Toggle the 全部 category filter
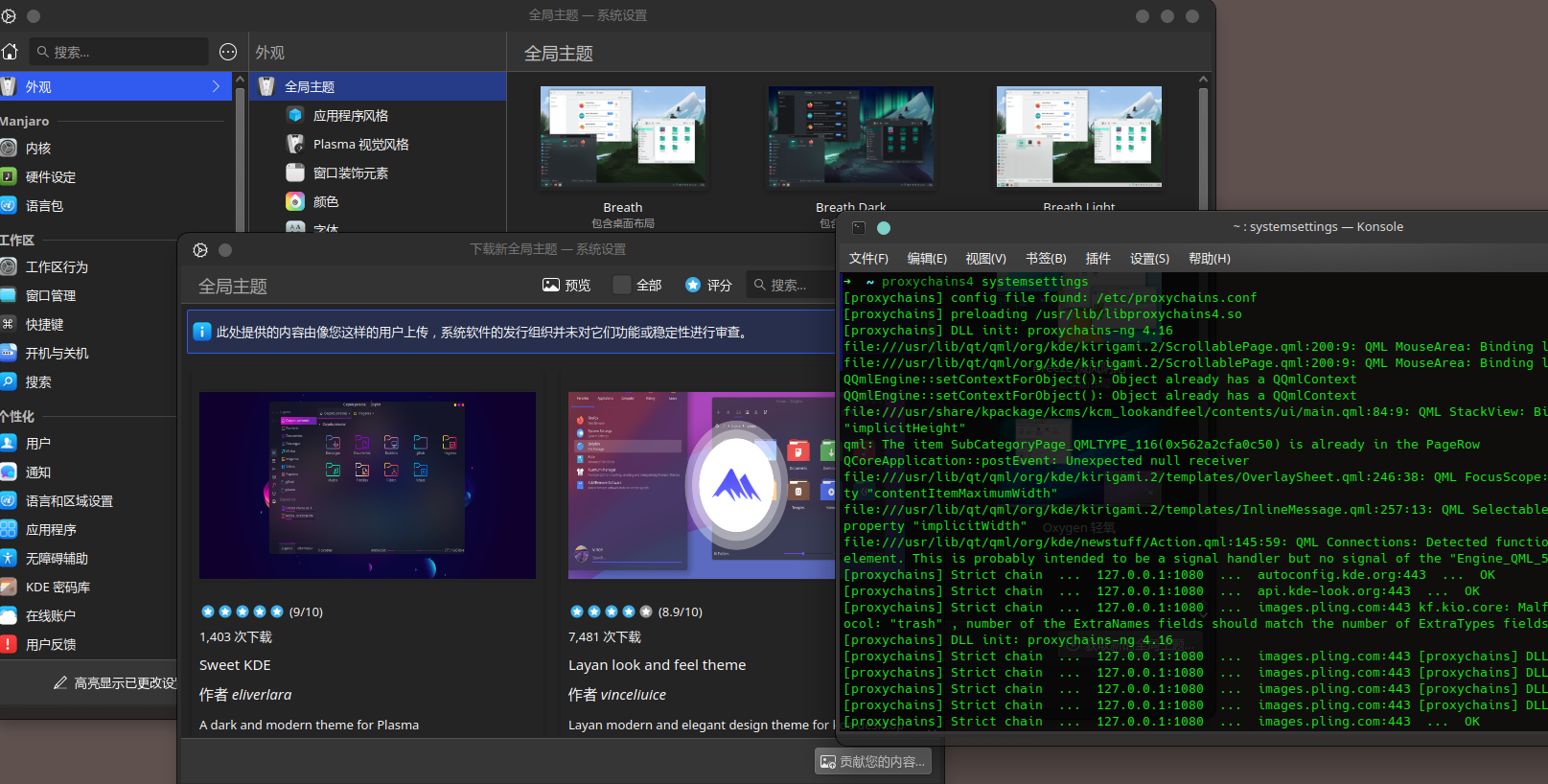 point(637,286)
